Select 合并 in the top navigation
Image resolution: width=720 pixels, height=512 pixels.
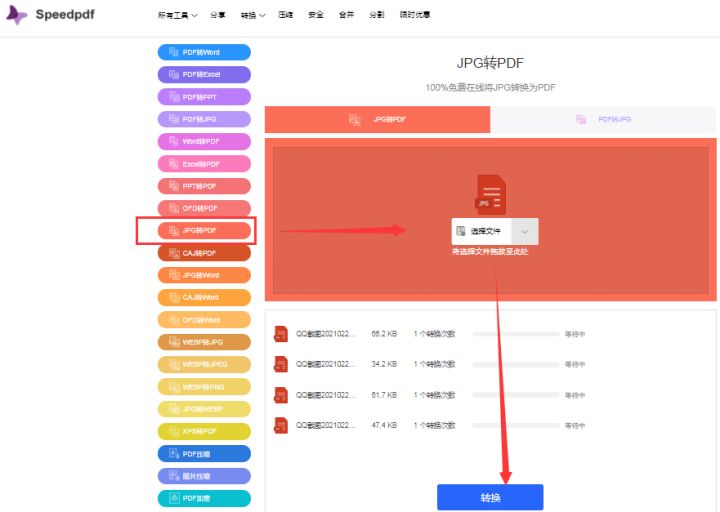pyautogui.click(x=346, y=15)
